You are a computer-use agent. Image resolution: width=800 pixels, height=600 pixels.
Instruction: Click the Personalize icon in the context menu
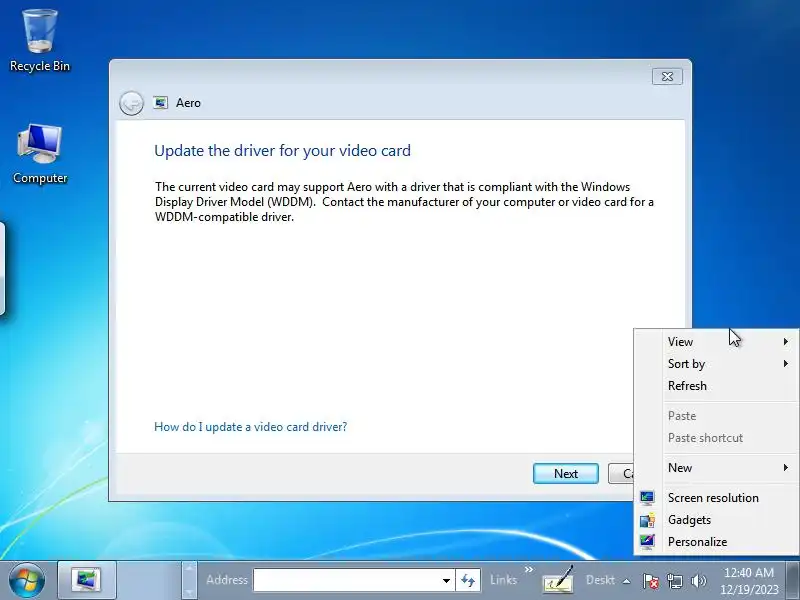pyautogui.click(x=647, y=542)
